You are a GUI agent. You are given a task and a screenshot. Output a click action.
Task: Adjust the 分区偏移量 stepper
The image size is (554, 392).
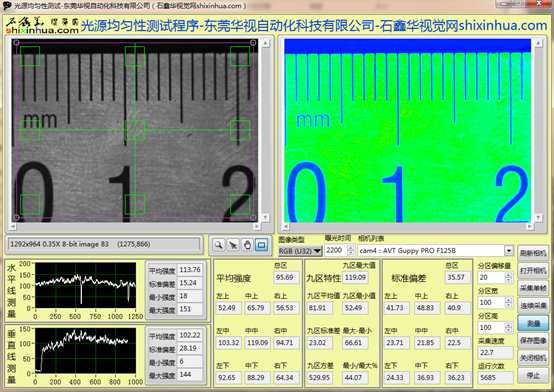tap(508, 277)
